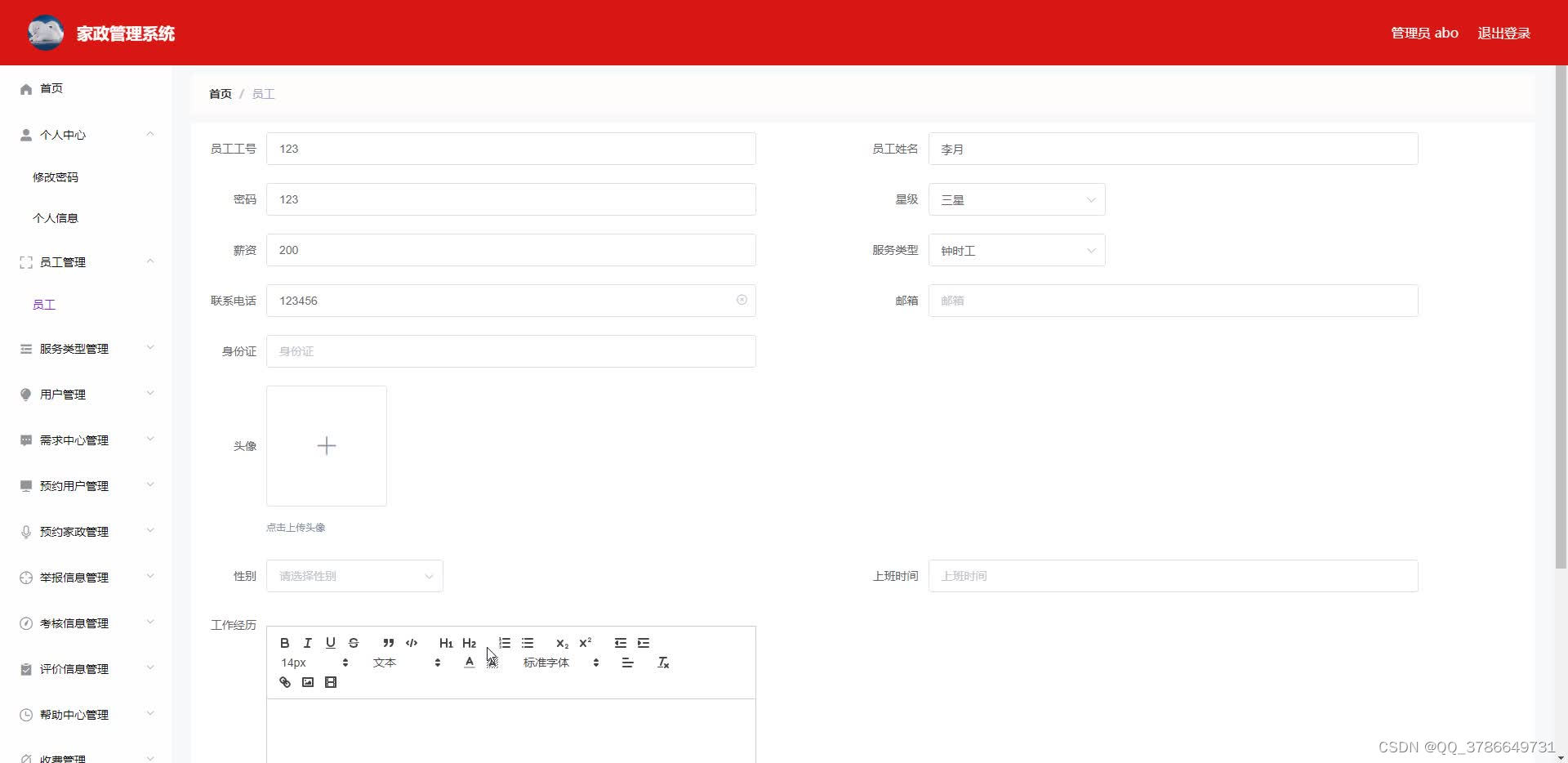This screenshot has height=763, width=1568.
Task: Apply H2 heading in editor
Action: point(469,643)
